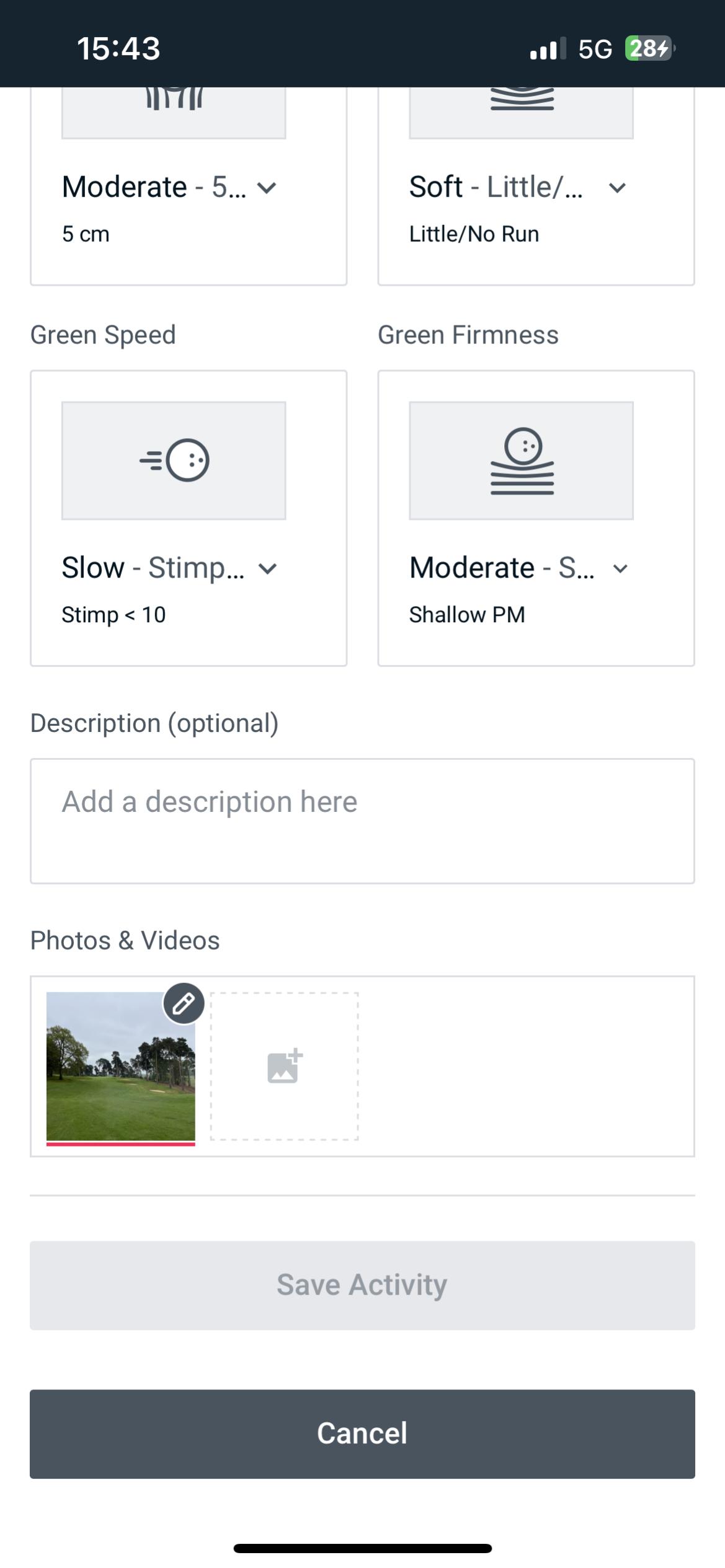Tap the home indicator bar
The width and height of the screenshot is (725, 1568).
[362, 1548]
